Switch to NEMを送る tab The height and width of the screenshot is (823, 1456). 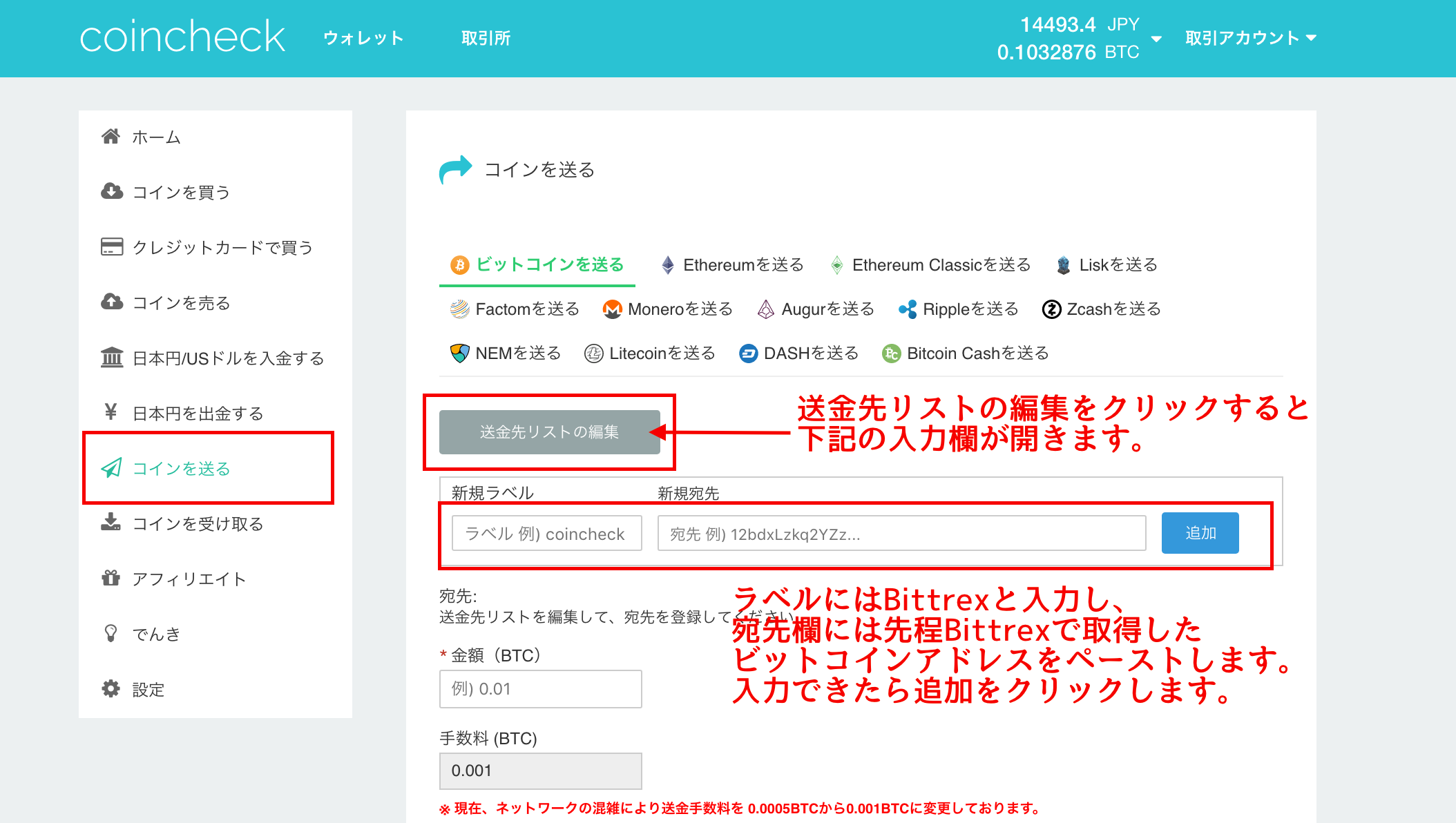518,353
